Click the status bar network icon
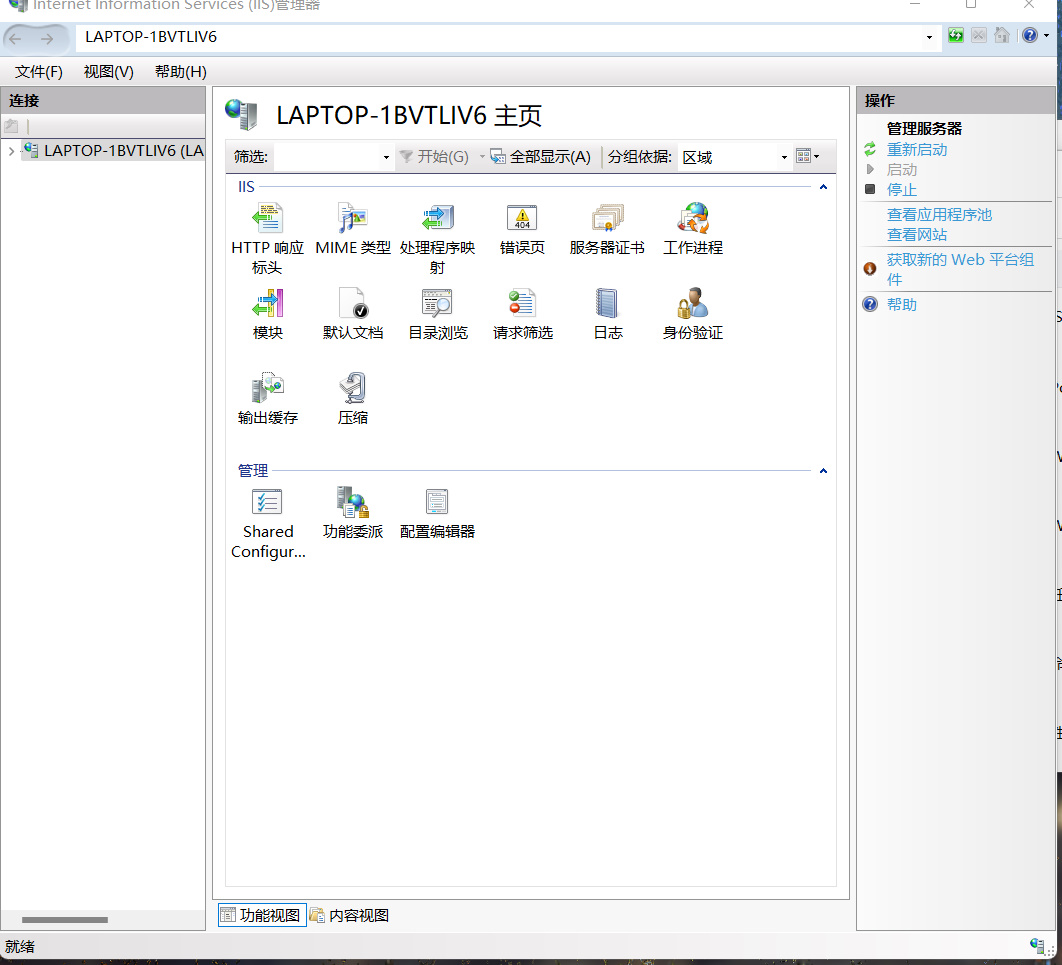This screenshot has height=965, width=1062. (1038, 946)
